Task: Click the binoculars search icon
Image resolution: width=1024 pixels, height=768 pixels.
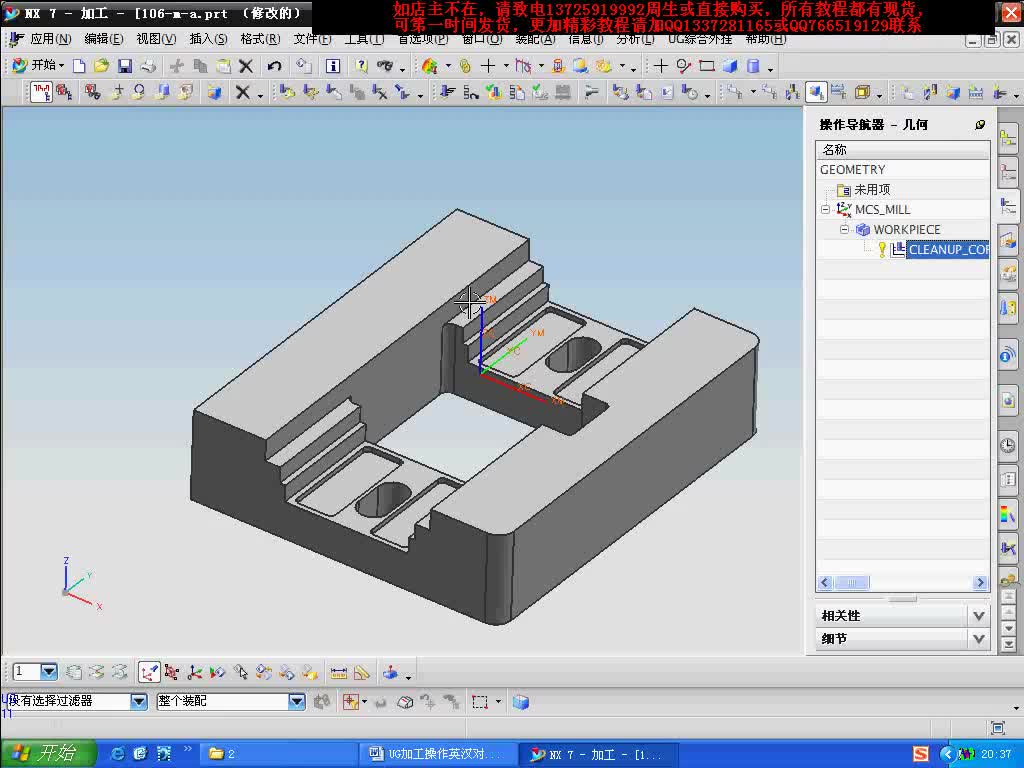Action: pyautogui.click(x=385, y=66)
